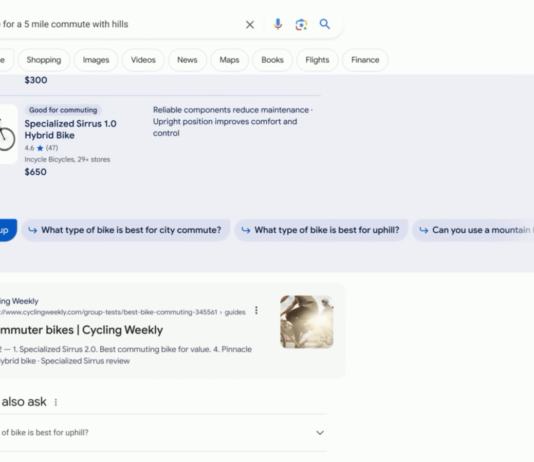
Task: Submit search with the magnifying glass icon
Action: [x=325, y=24]
